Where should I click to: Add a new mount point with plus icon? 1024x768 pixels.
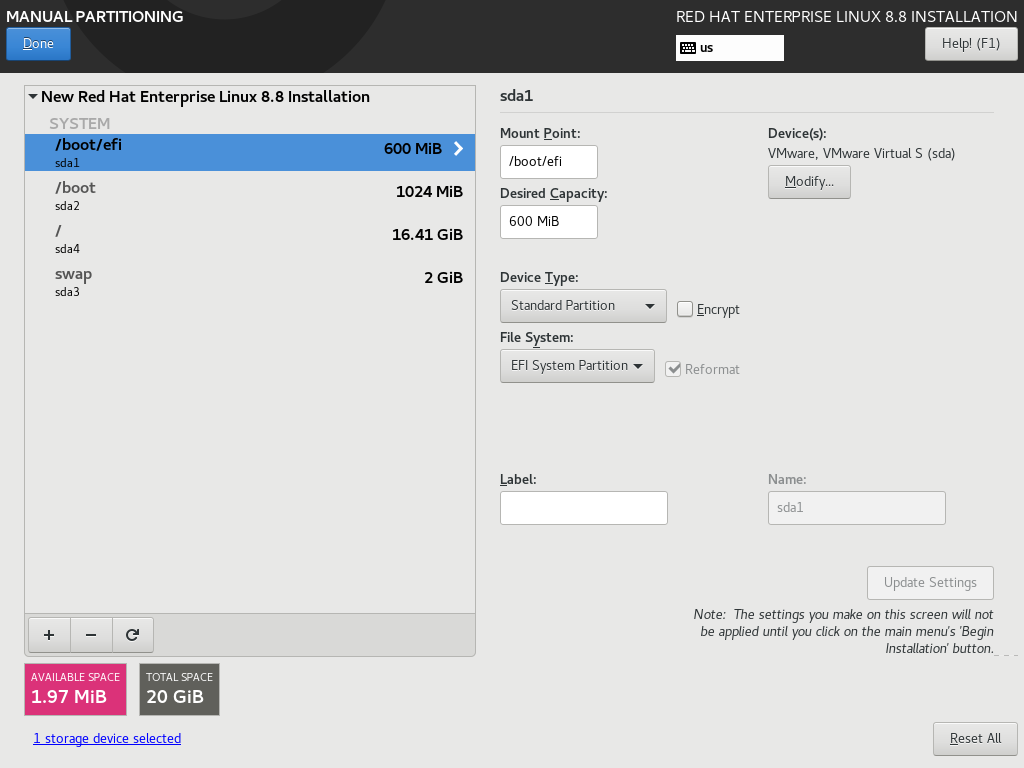click(x=49, y=635)
